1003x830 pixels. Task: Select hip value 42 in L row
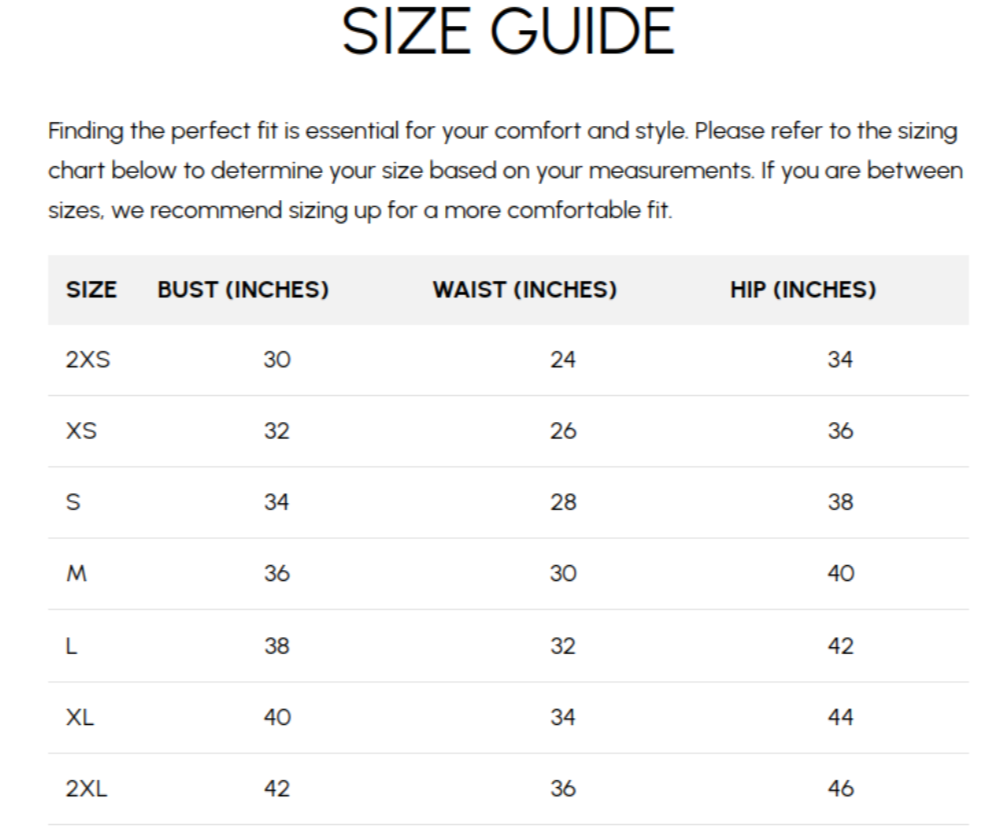(x=841, y=646)
